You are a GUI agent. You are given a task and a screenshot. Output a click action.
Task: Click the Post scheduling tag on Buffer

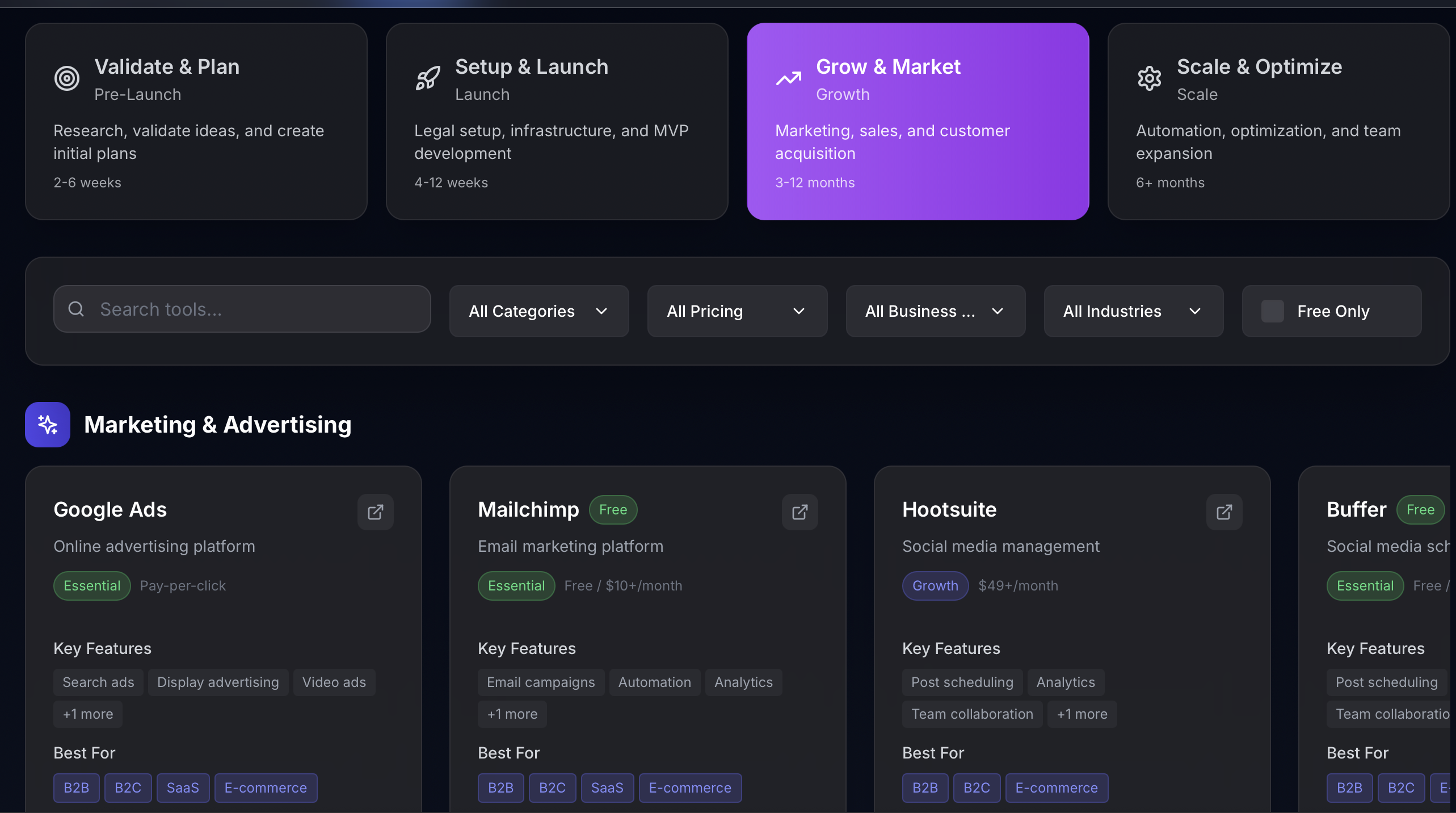click(x=1387, y=682)
